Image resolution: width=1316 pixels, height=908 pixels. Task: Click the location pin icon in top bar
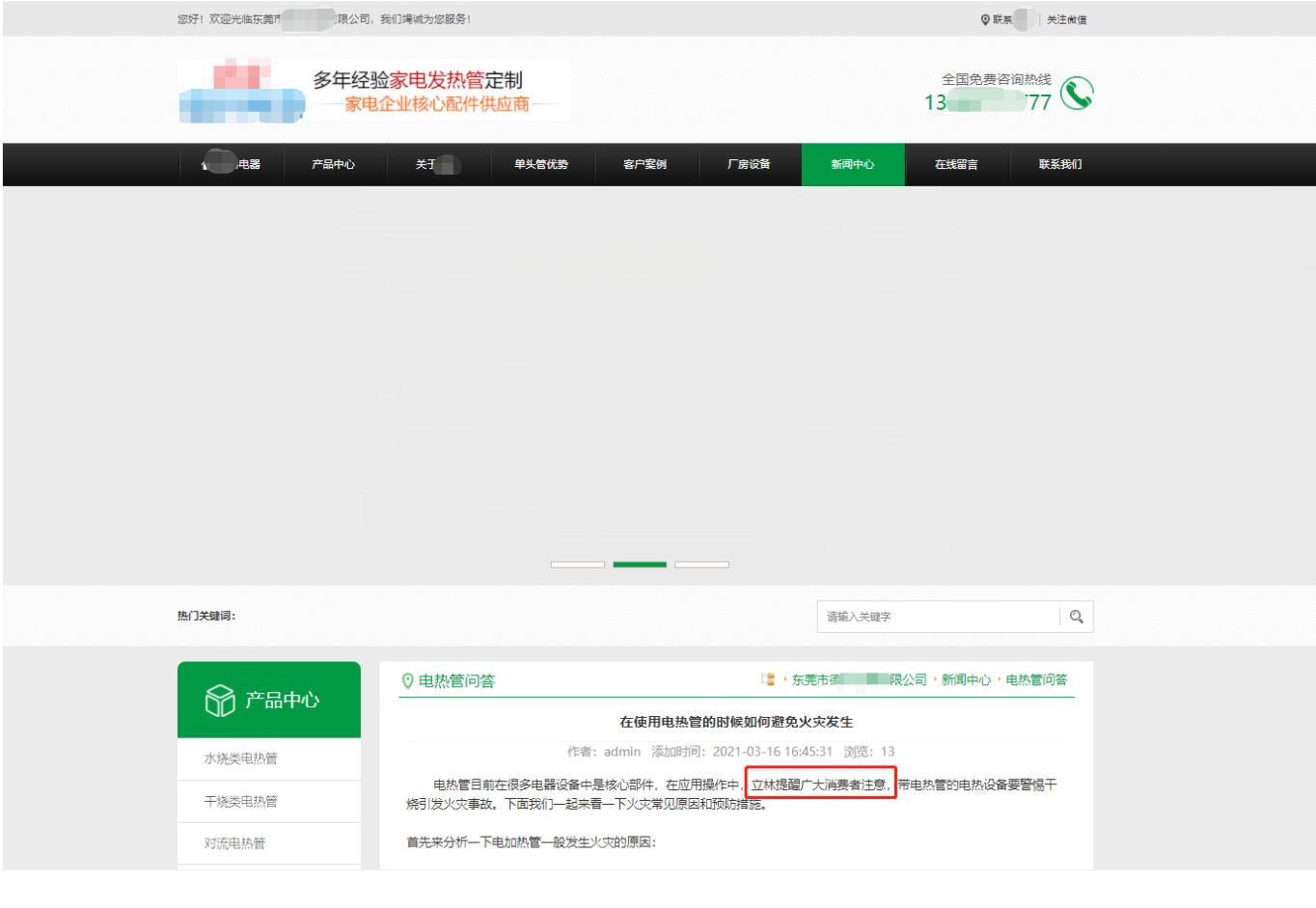(x=985, y=19)
